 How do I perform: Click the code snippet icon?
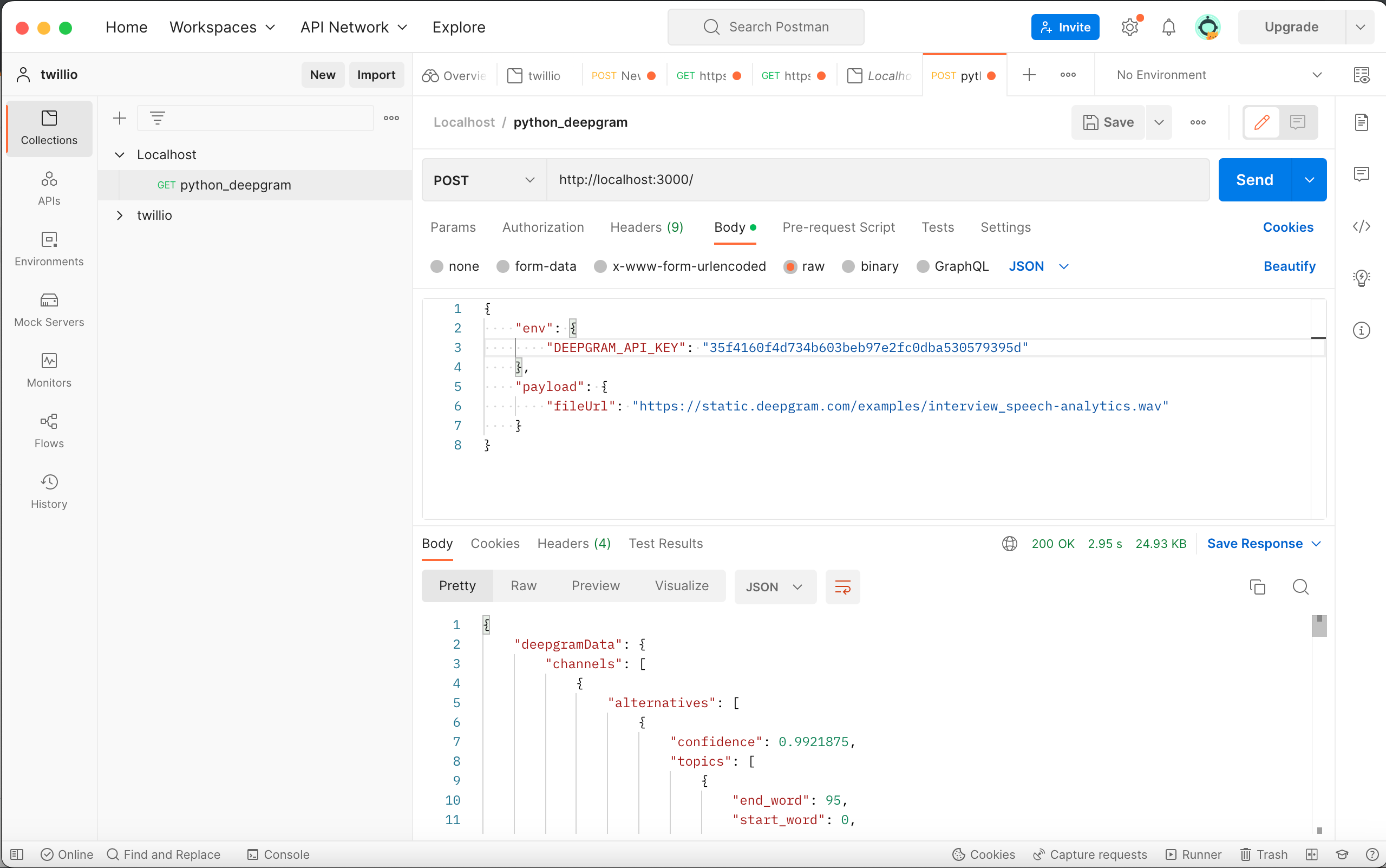[x=1361, y=226]
